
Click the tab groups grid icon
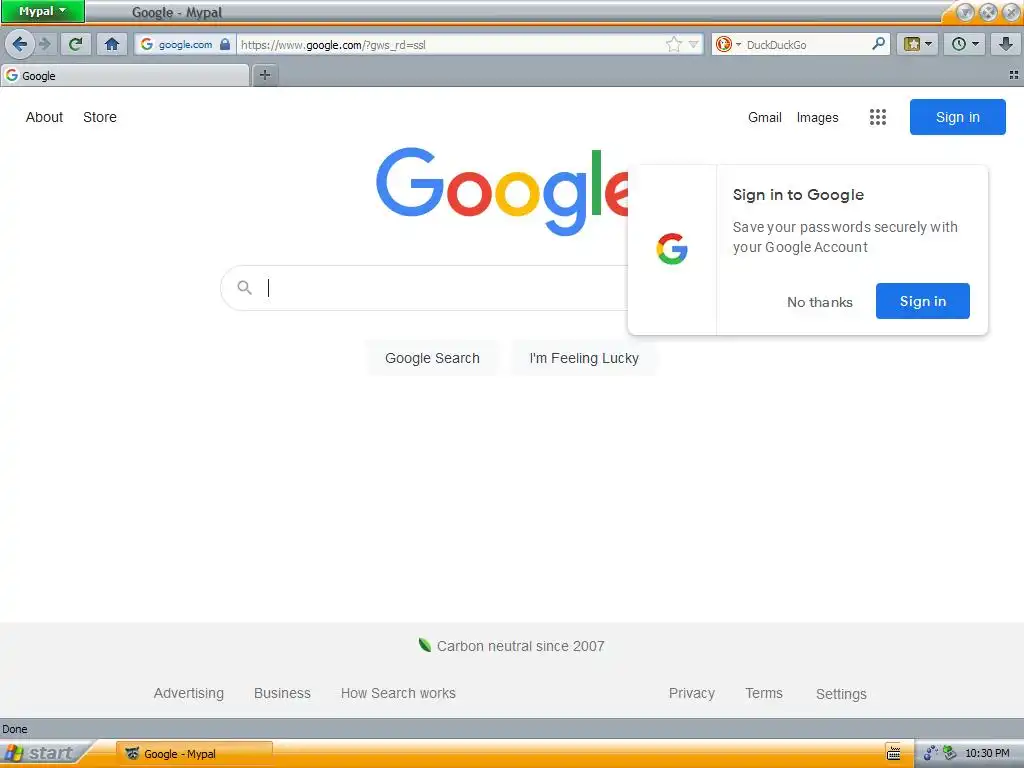point(1014,75)
